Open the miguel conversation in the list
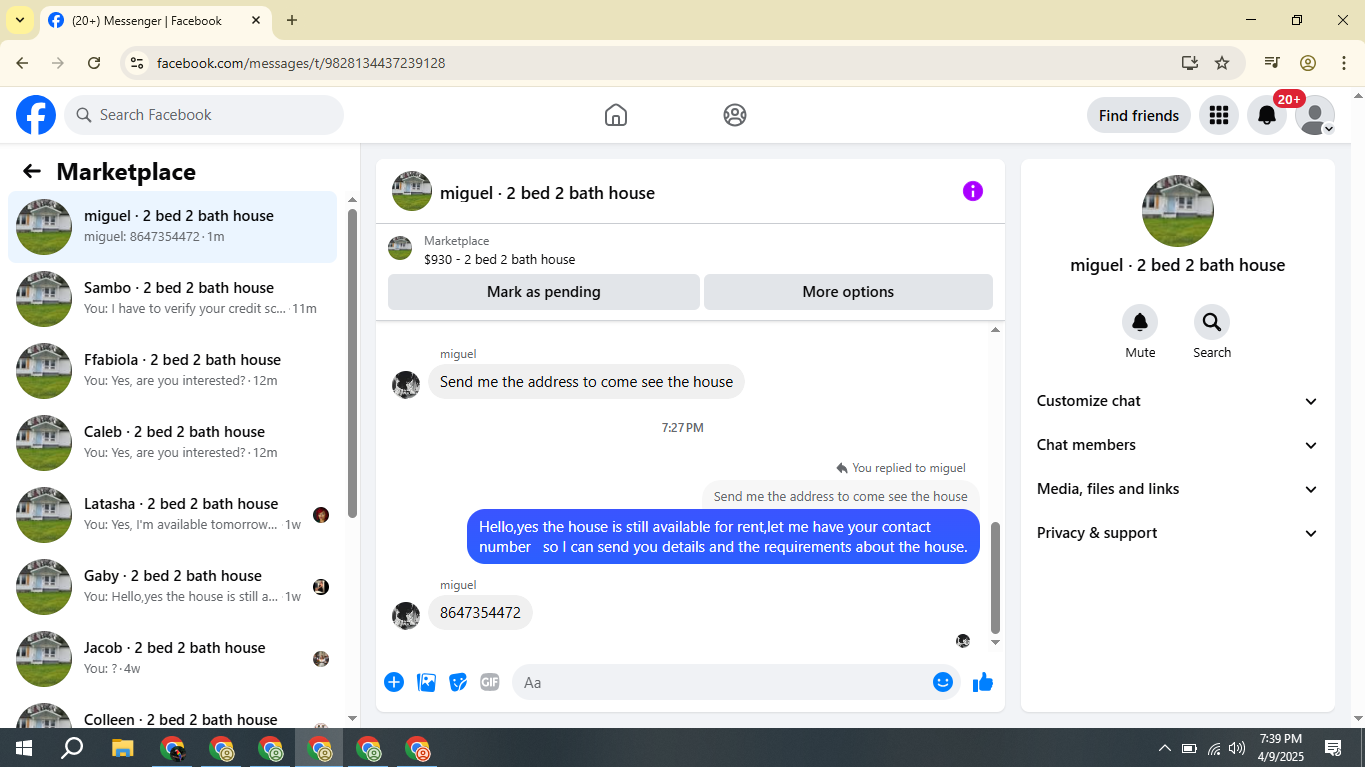Screen dimensions: 1365x767 pos(173,227)
